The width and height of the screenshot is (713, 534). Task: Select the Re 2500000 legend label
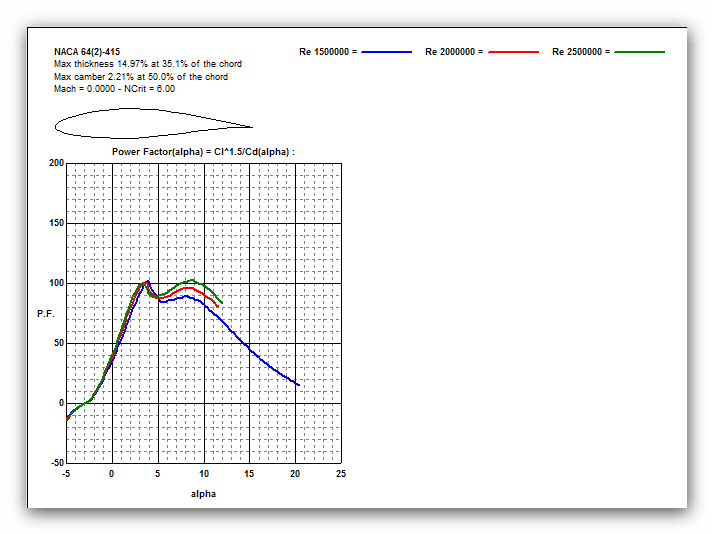click(581, 51)
